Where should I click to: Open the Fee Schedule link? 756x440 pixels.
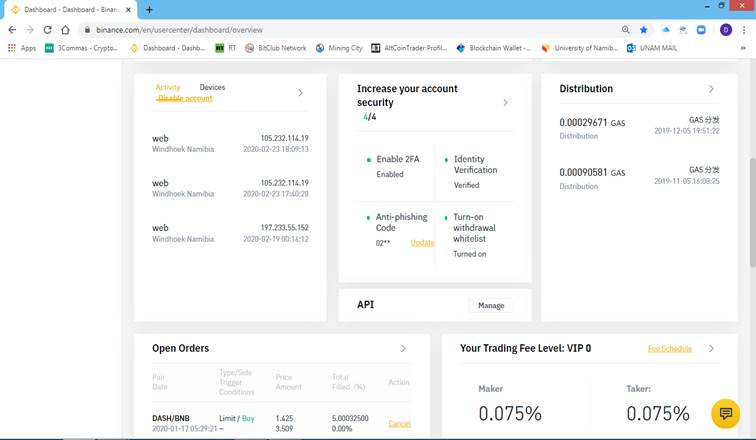[x=670, y=348]
